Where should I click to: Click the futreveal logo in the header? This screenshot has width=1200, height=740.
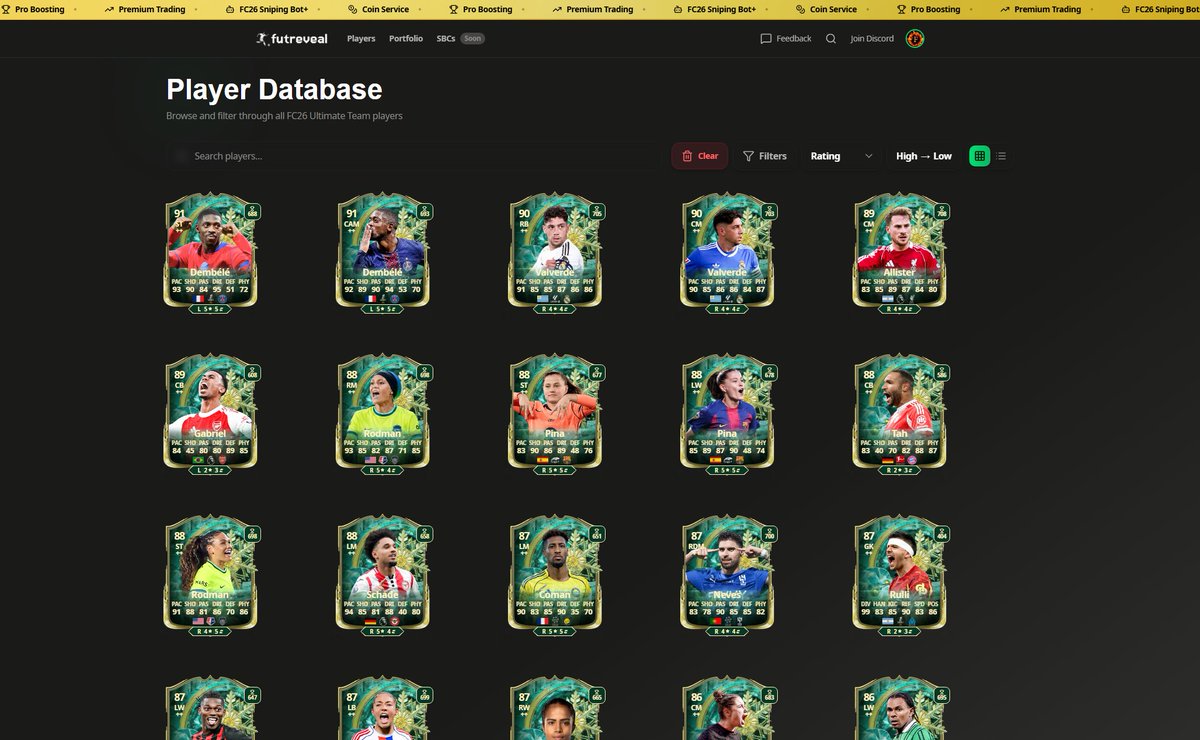(x=294, y=39)
